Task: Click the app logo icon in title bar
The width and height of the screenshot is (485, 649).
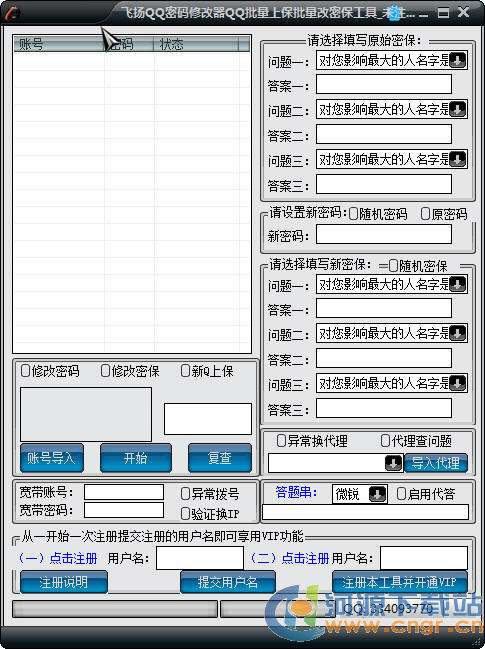Action: point(11,13)
